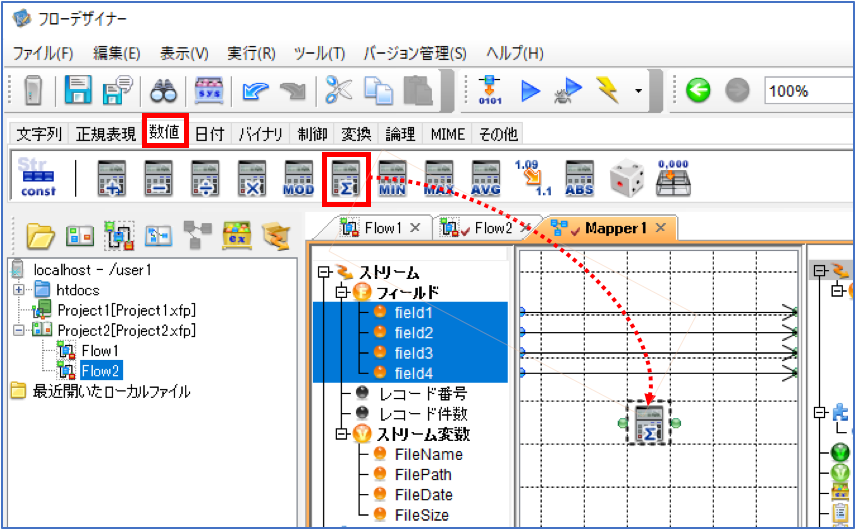The width and height of the screenshot is (856, 530).
Task: Click the green back arrow button
Action: point(698,90)
